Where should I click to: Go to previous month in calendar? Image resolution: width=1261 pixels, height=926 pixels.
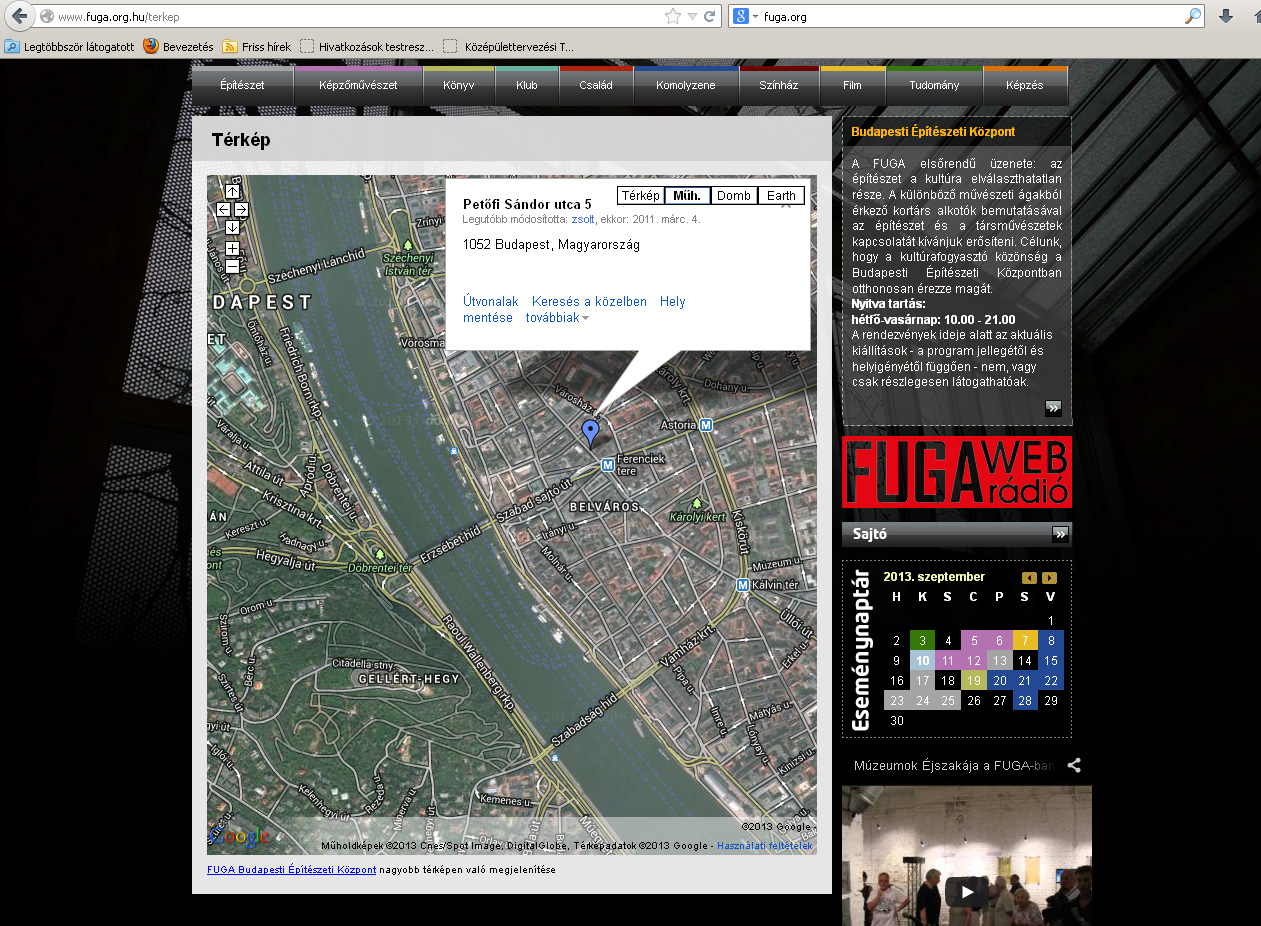coord(1029,578)
